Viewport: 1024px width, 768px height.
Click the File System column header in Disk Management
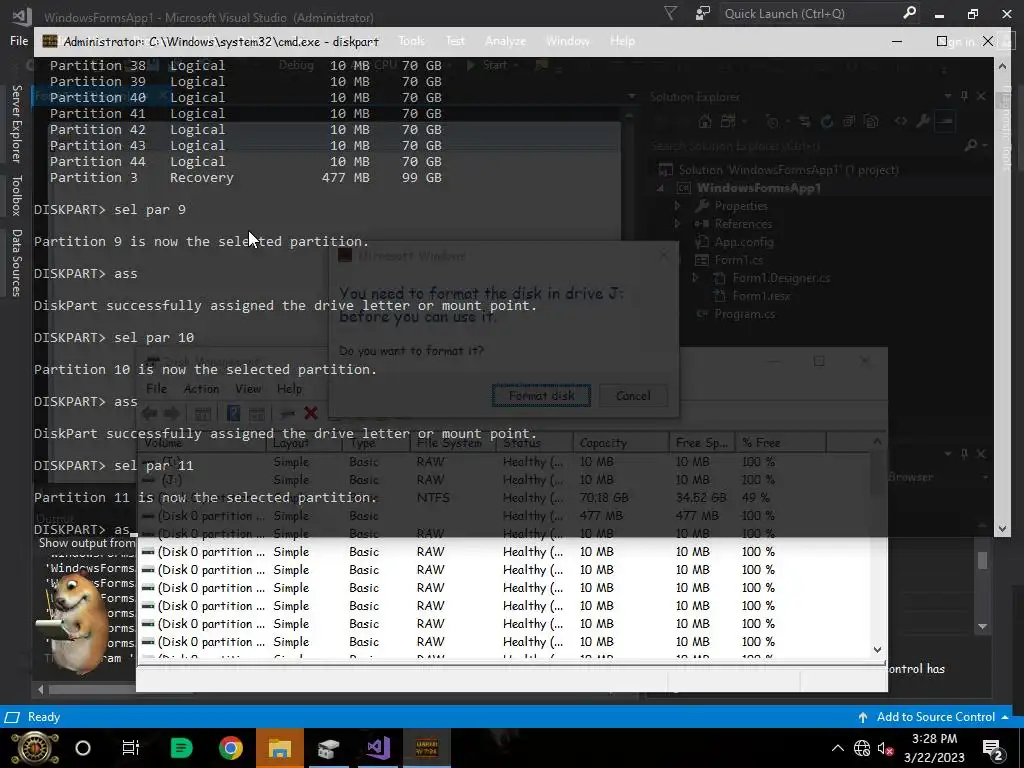pyautogui.click(x=454, y=443)
